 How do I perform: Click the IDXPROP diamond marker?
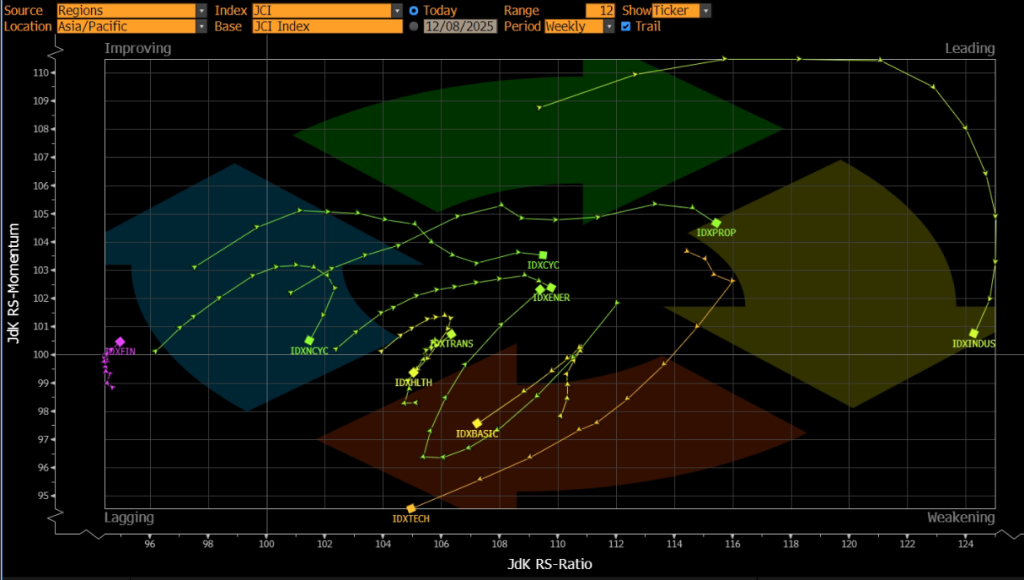716,223
